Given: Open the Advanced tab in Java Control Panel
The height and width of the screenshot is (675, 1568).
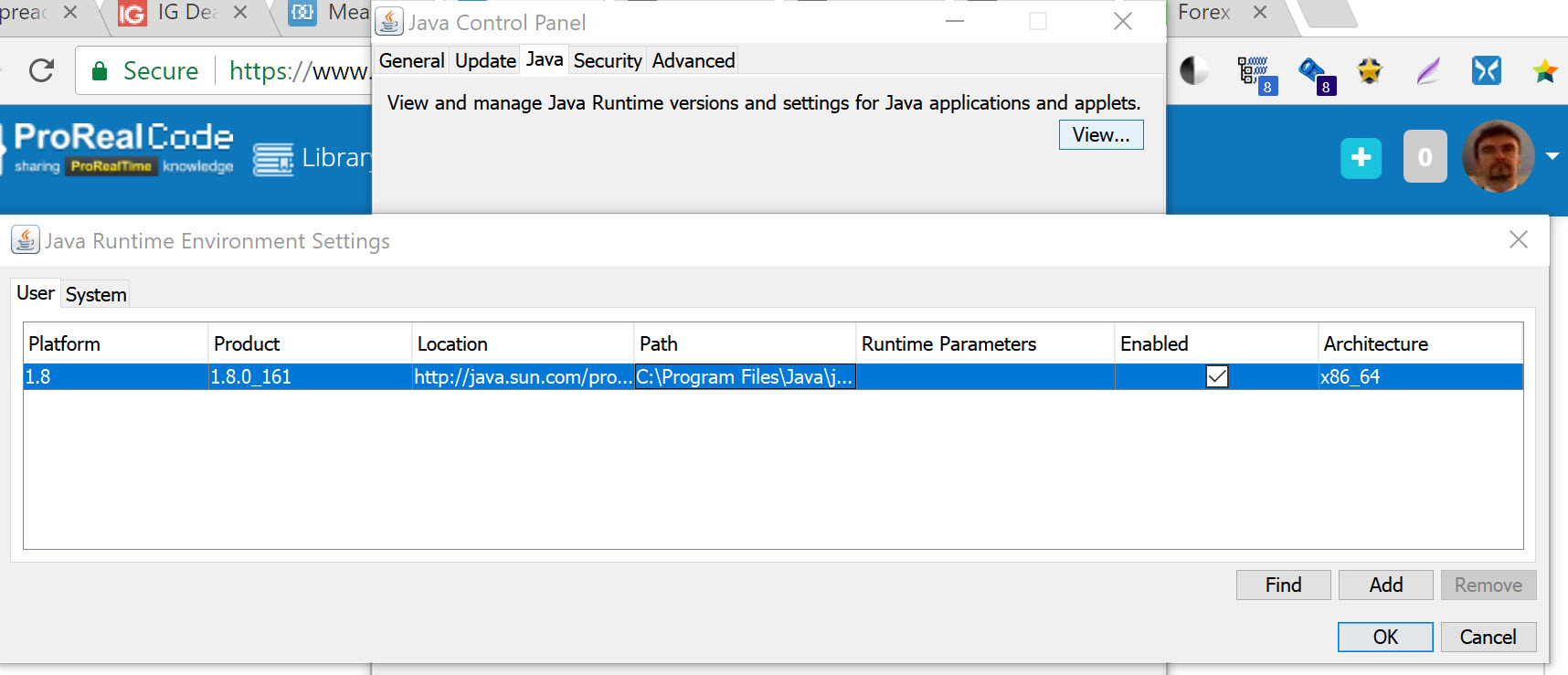Looking at the screenshot, I should (x=694, y=61).
